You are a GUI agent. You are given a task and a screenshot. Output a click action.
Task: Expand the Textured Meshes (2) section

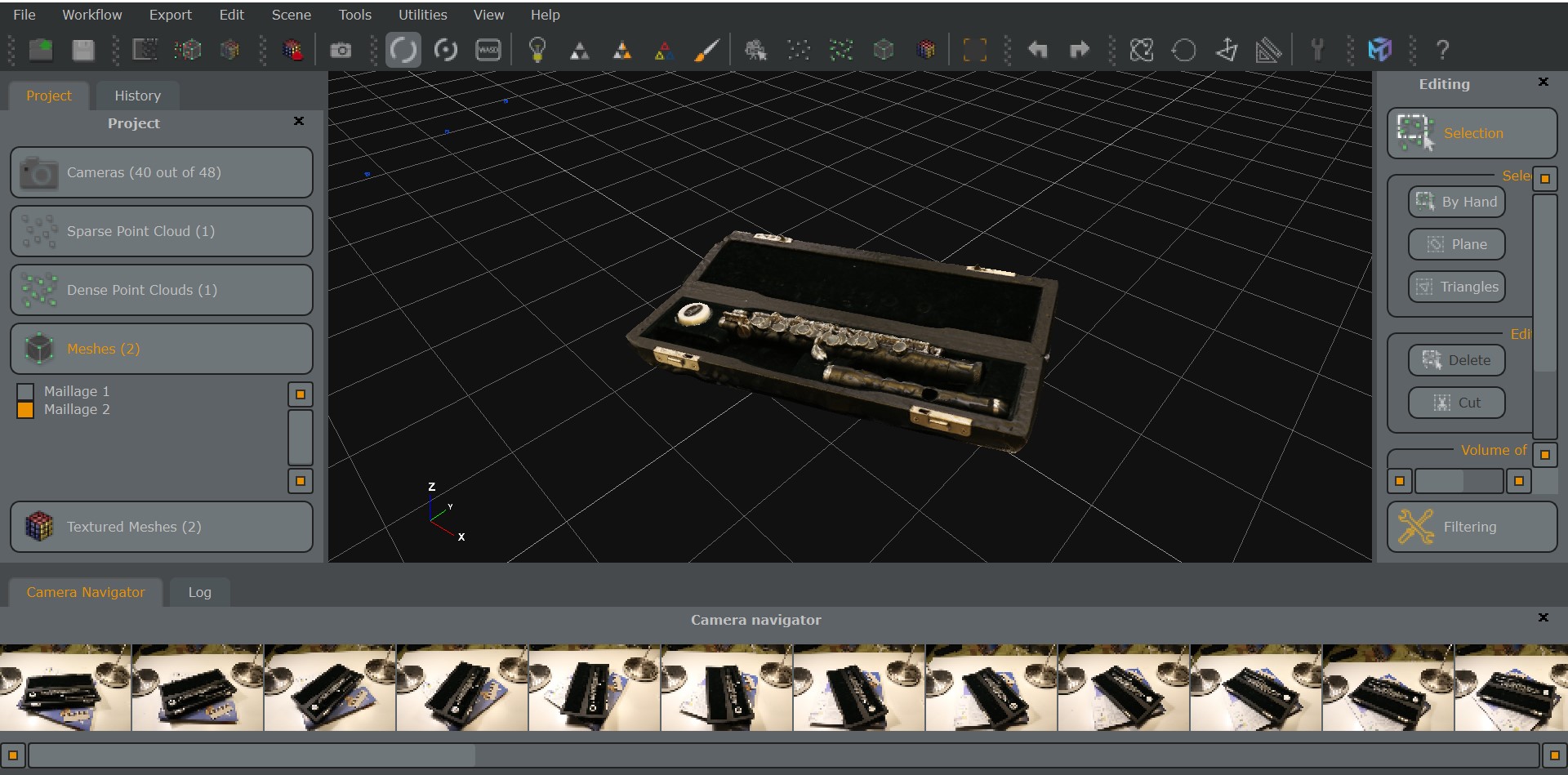[162, 527]
